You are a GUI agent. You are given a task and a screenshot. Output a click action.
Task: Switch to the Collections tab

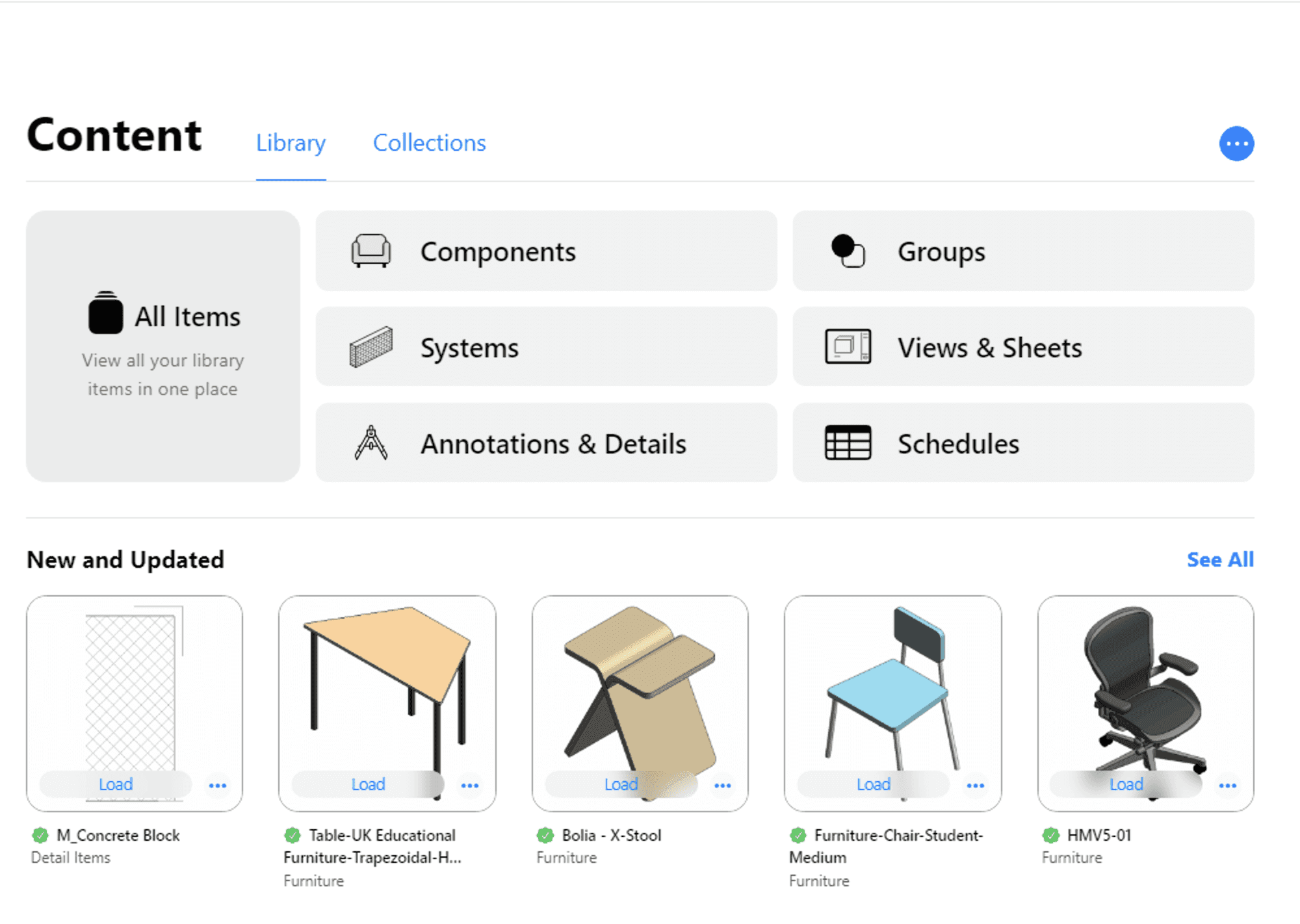(429, 143)
